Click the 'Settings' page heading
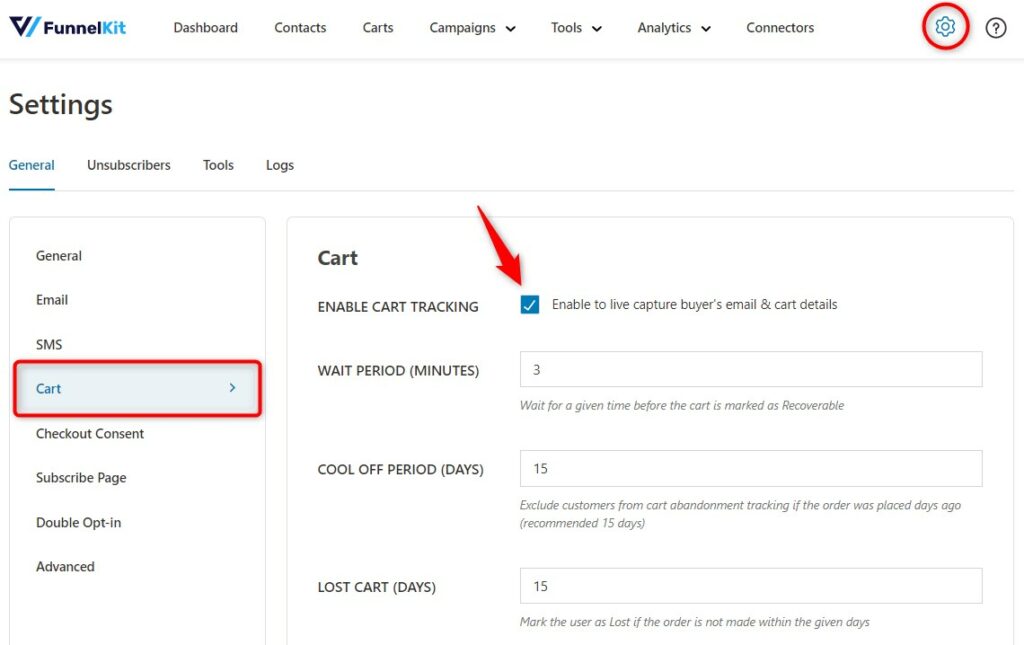This screenshot has width=1024, height=645. (x=61, y=104)
